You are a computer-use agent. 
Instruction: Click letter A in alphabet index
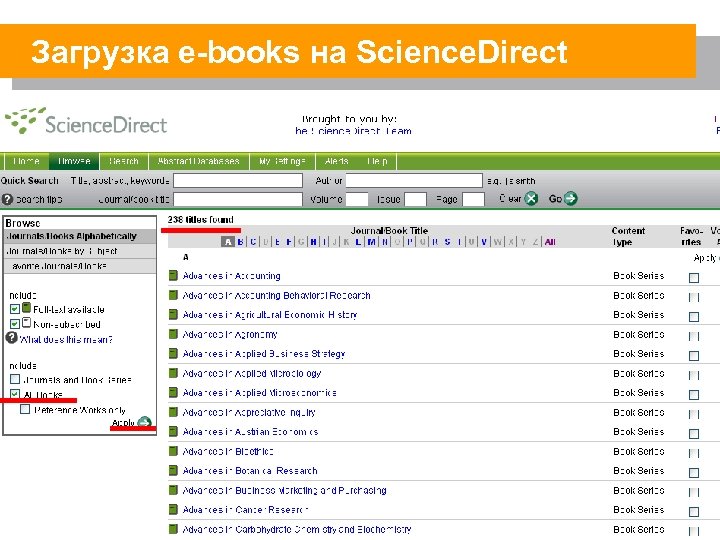[x=228, y=242]
